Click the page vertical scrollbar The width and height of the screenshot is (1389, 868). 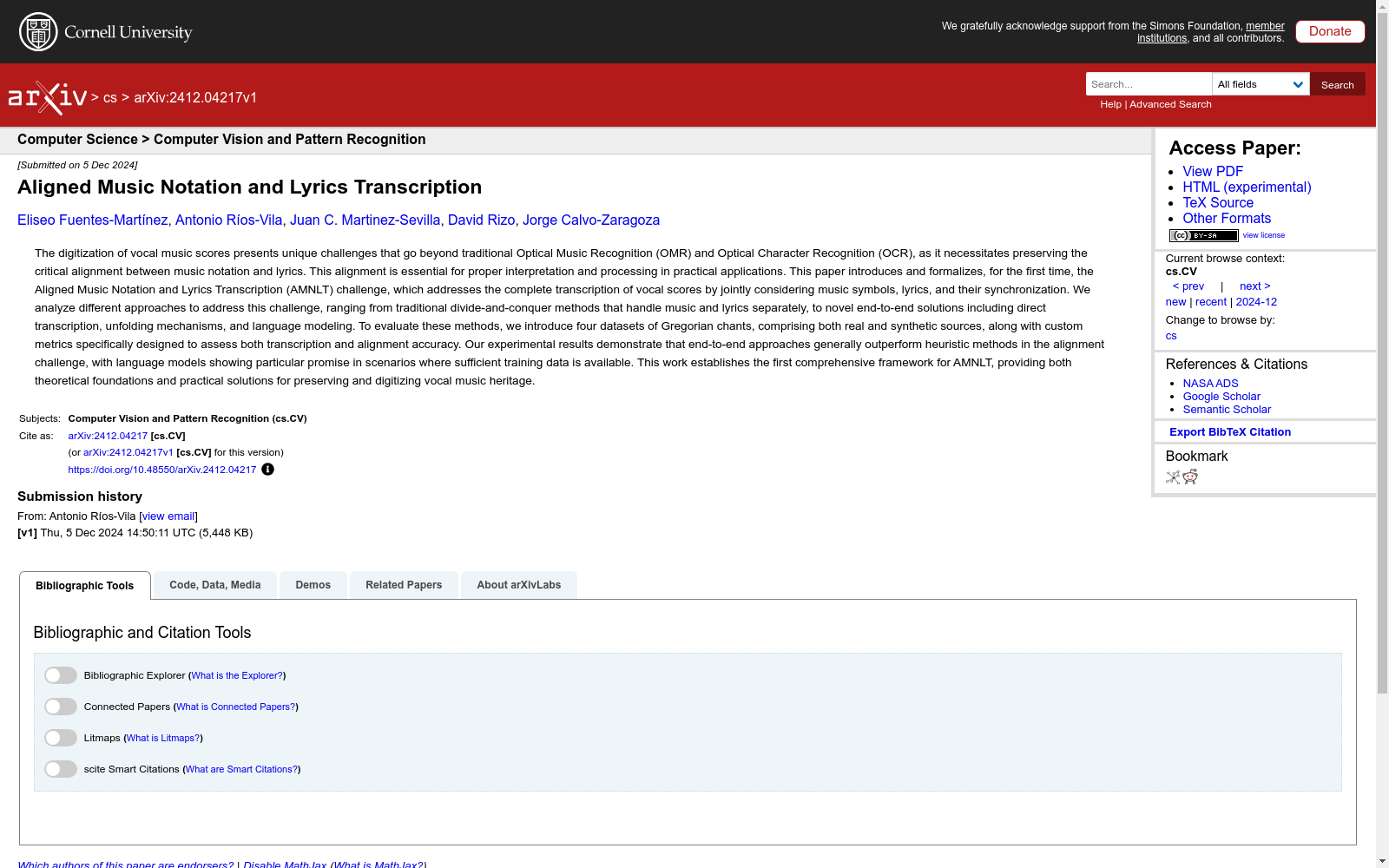[x=1382, y=353]
